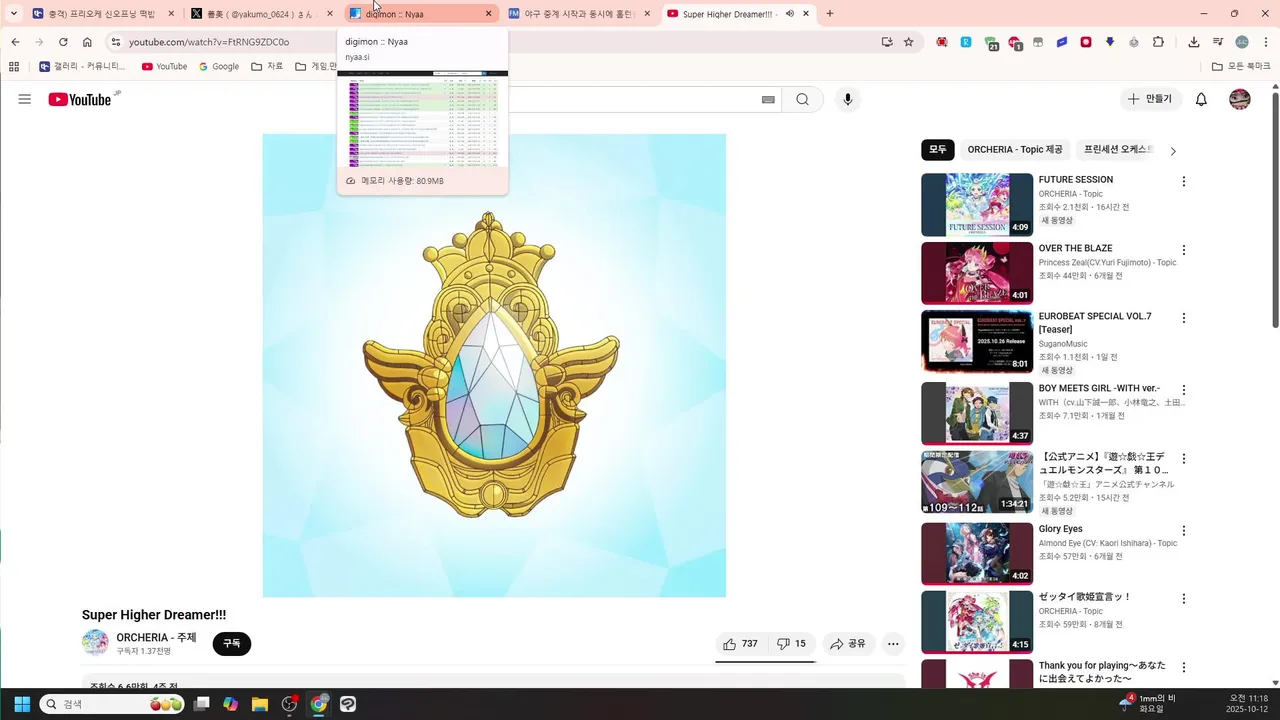Open the ORCHERIA - 주제 channel link
The width and height of the screenshot is (1280, 720).
point(156,638)
